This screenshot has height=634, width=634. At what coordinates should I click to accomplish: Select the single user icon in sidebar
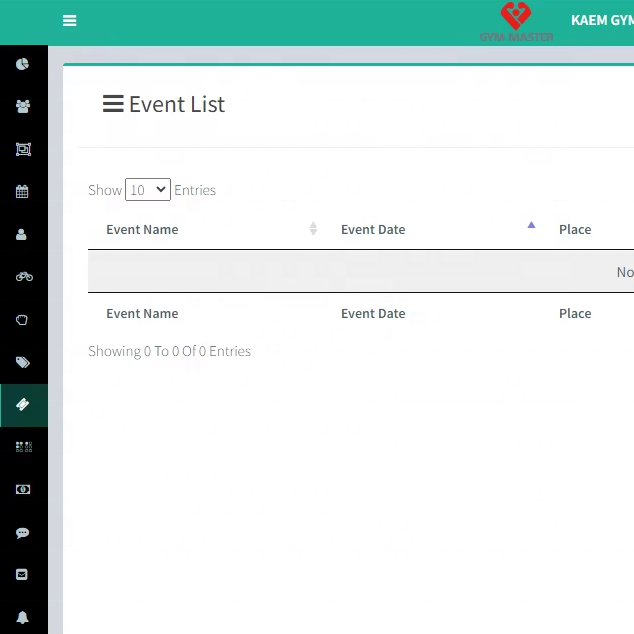[22, 235]
